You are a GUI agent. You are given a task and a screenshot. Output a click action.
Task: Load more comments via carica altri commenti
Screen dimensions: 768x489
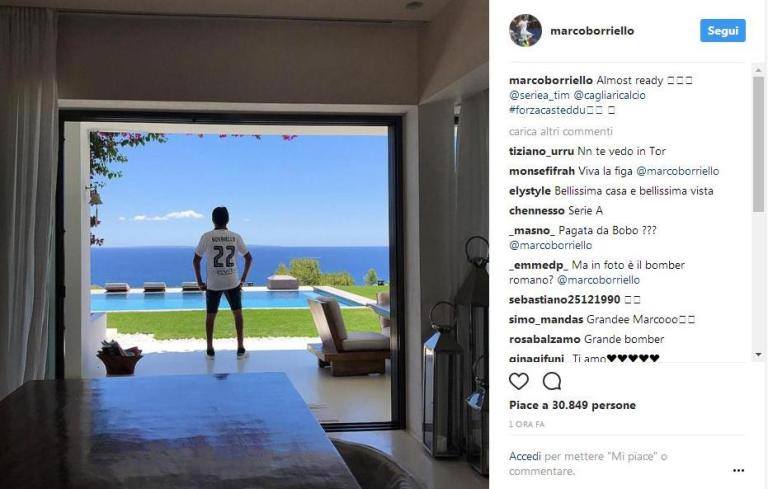[x=560, y=131]
